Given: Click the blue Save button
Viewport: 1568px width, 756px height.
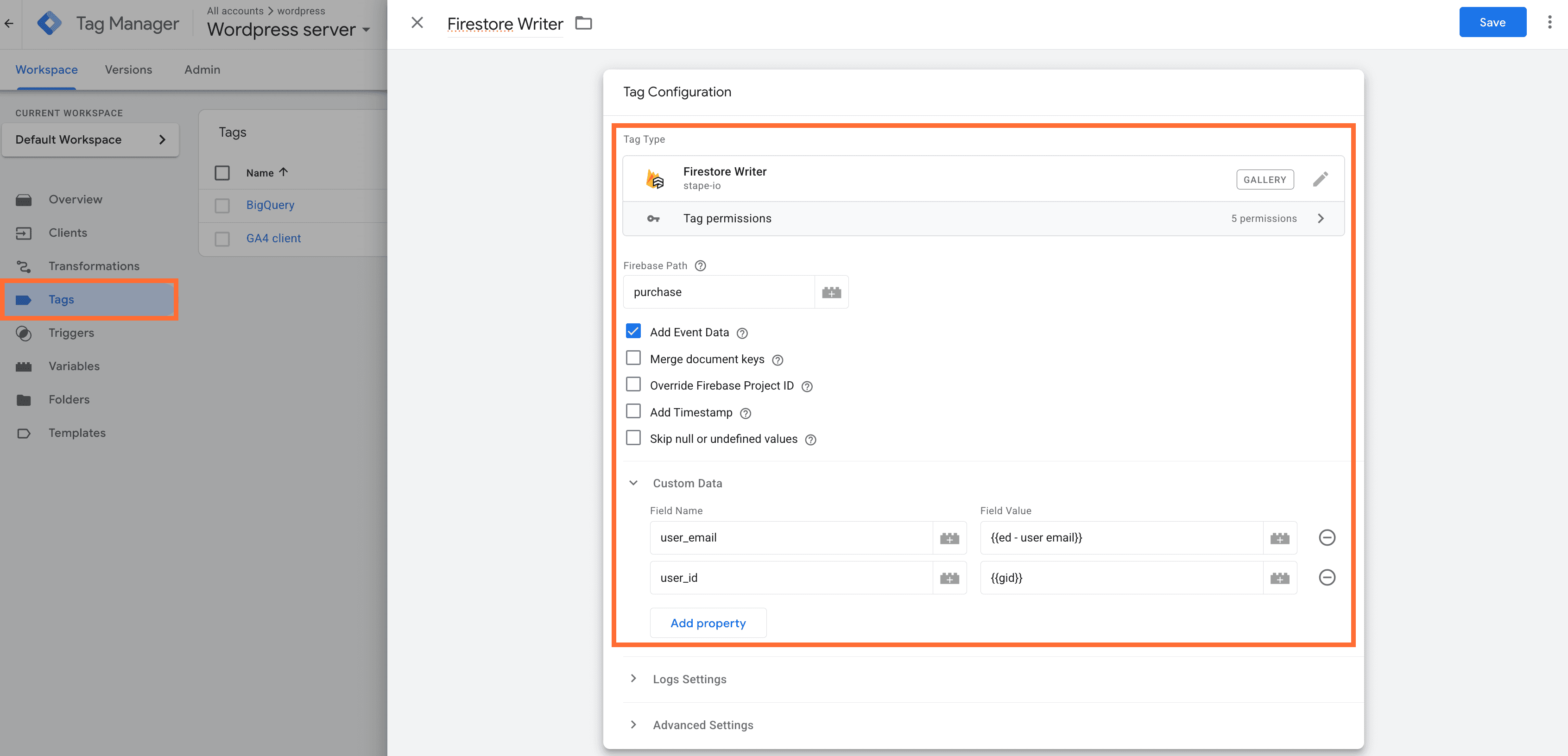Looking at the screenshot, I should pyautogui.click(x=1491, y=23).
